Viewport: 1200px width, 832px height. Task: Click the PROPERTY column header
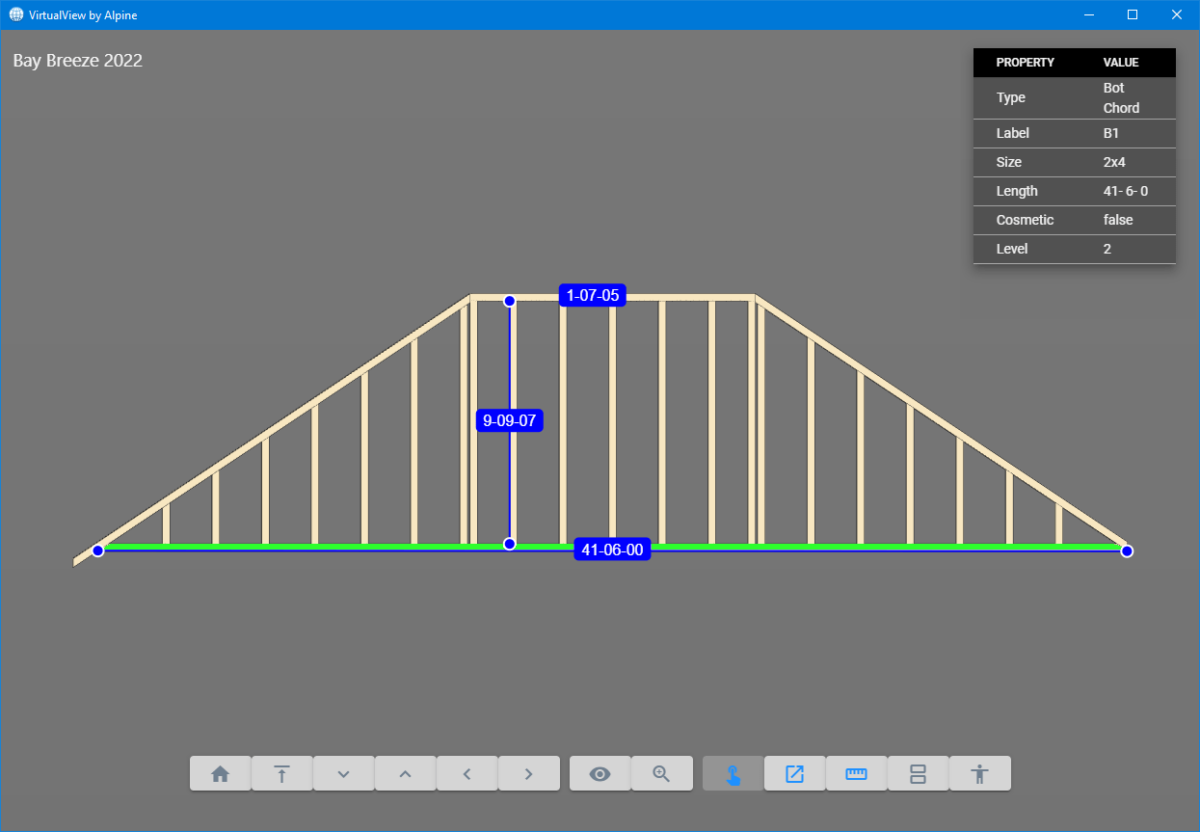coord(1025,62)
